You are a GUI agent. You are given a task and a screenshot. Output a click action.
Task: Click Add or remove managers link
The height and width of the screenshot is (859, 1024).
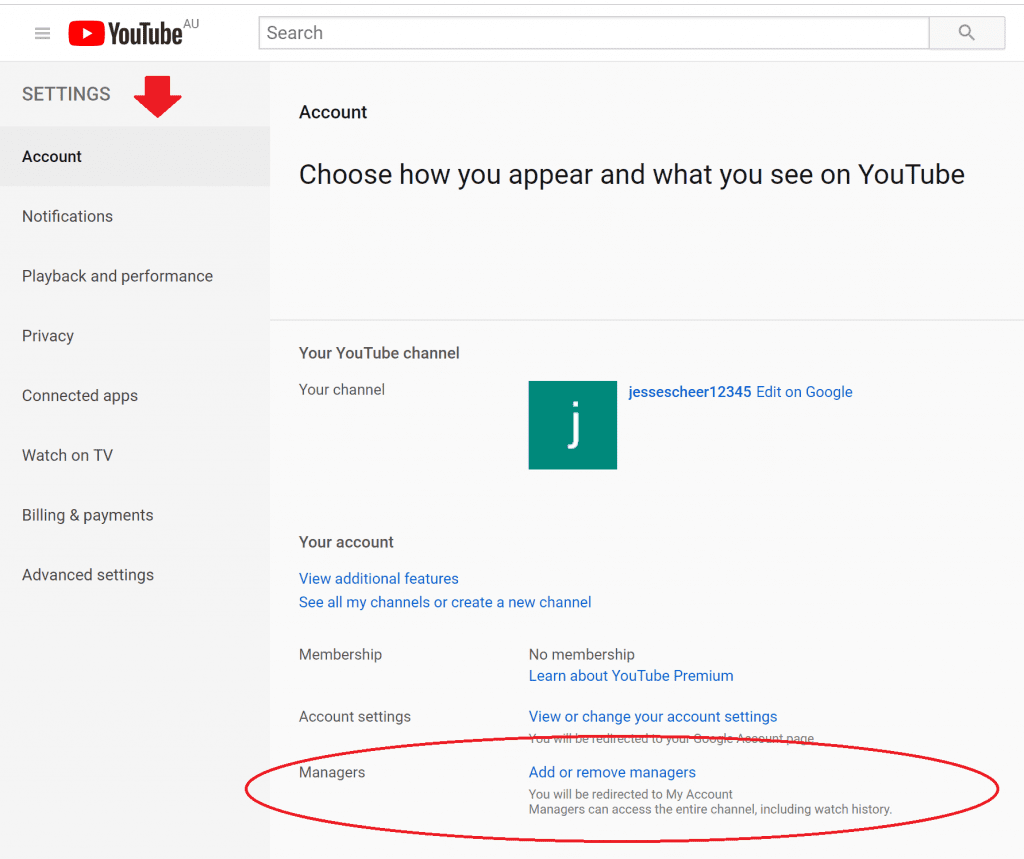[x=612, y=772]
